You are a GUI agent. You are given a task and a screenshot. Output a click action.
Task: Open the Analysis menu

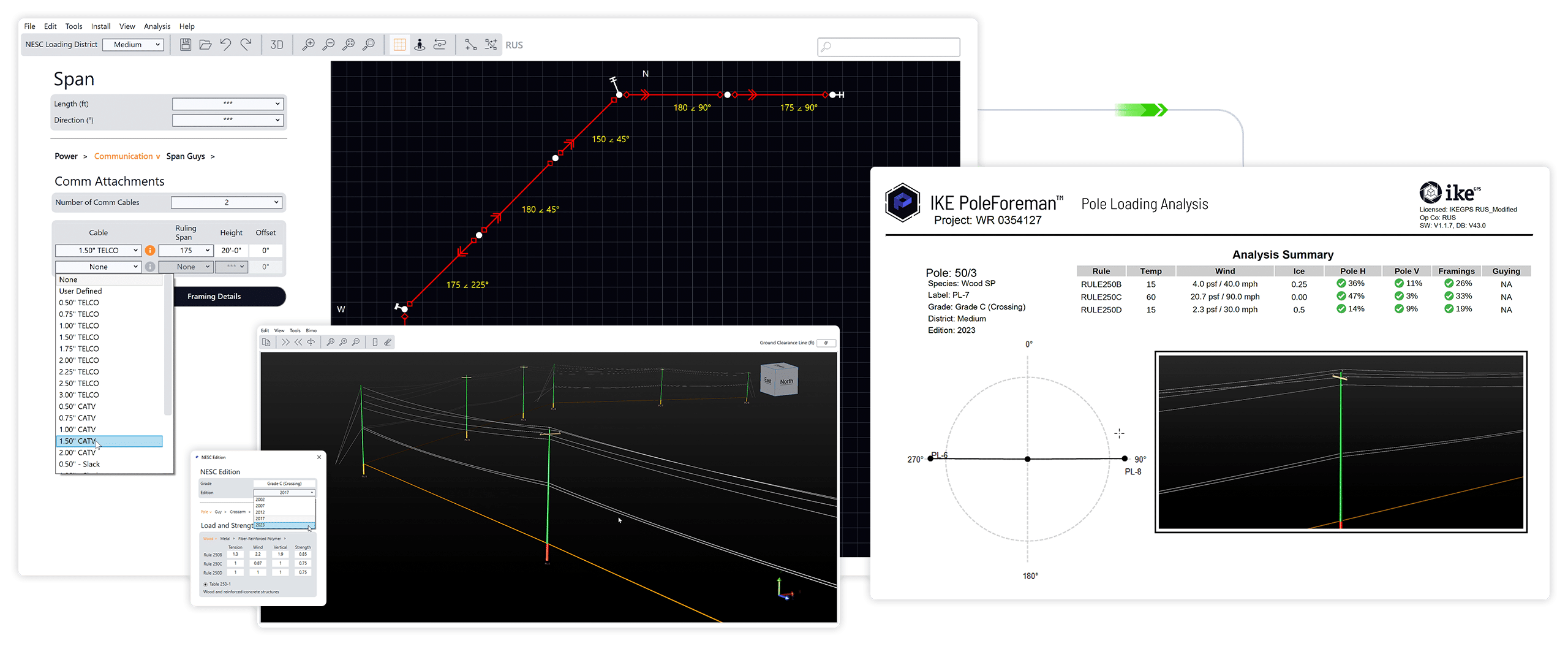[x=157, y=26]
